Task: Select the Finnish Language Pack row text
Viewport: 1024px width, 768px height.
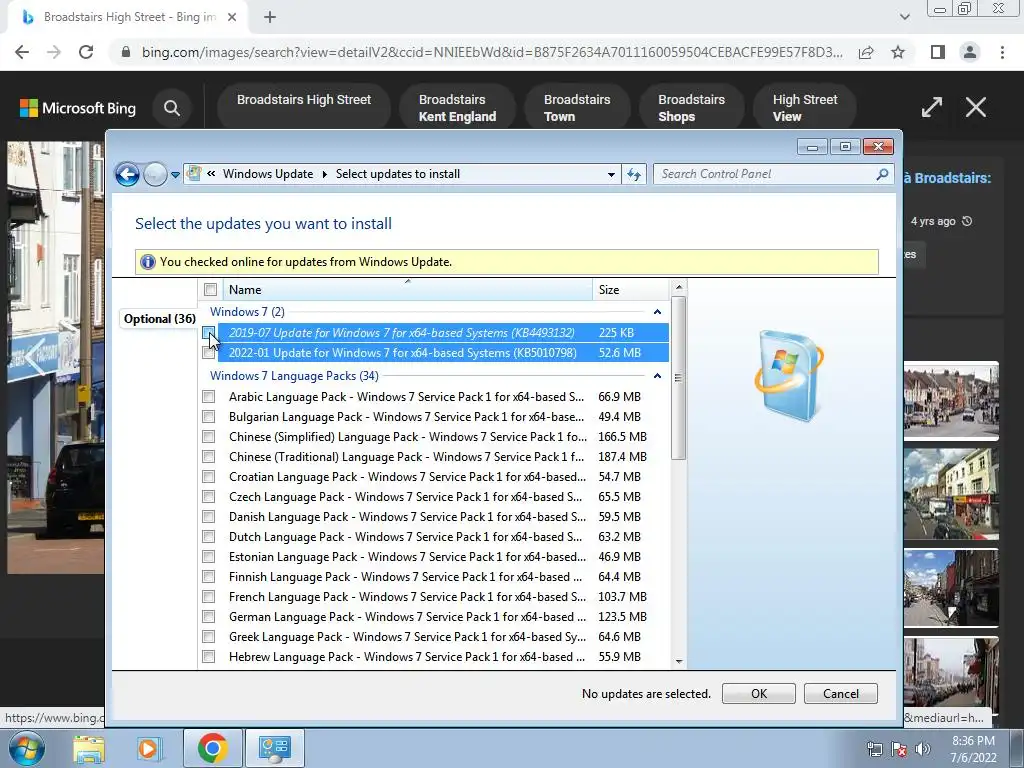Action: (405, 577)
